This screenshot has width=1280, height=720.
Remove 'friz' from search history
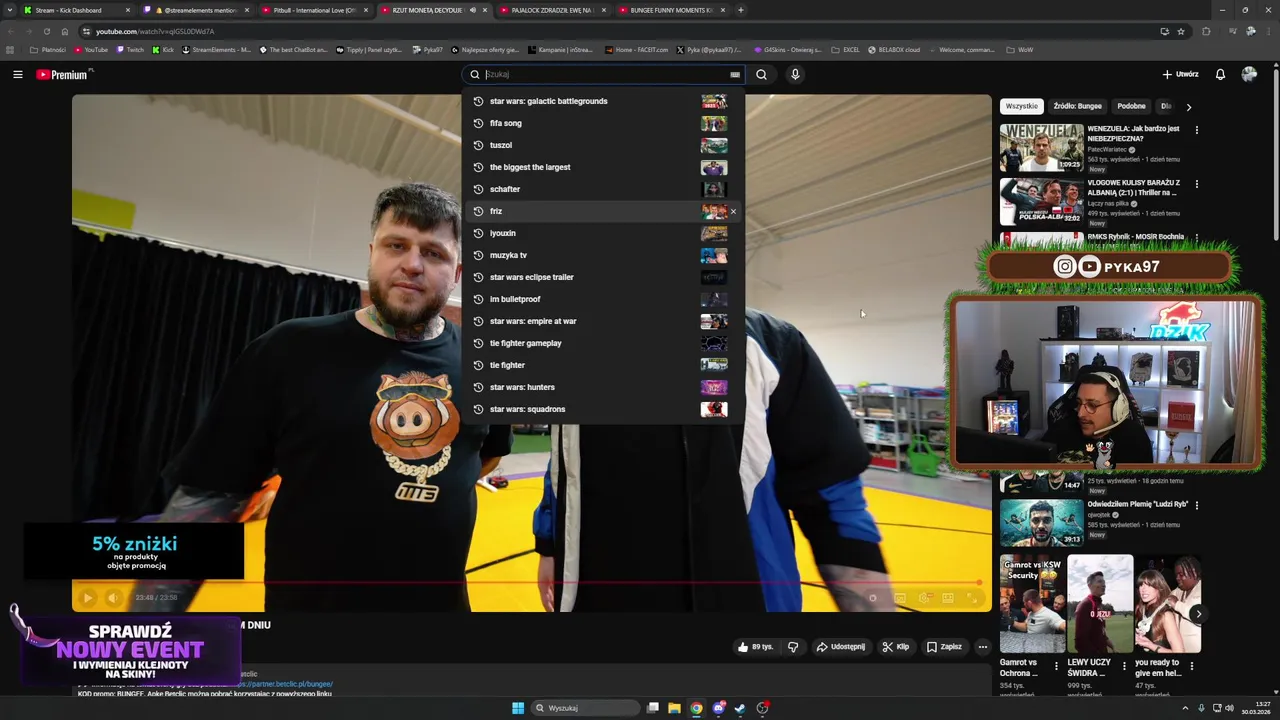point(733,211)
